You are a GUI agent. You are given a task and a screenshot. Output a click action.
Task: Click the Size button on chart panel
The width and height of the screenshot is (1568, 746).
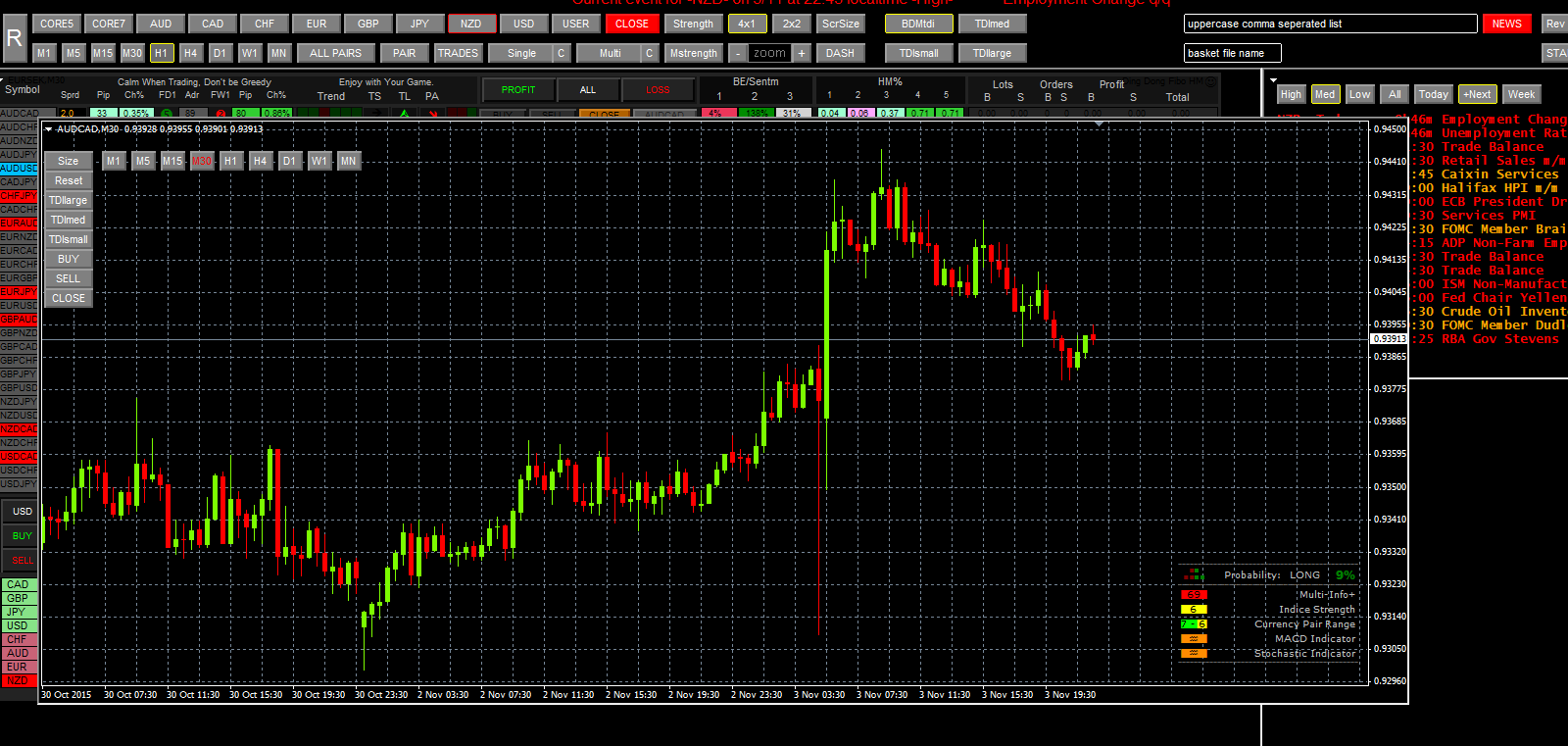point(69,161)
